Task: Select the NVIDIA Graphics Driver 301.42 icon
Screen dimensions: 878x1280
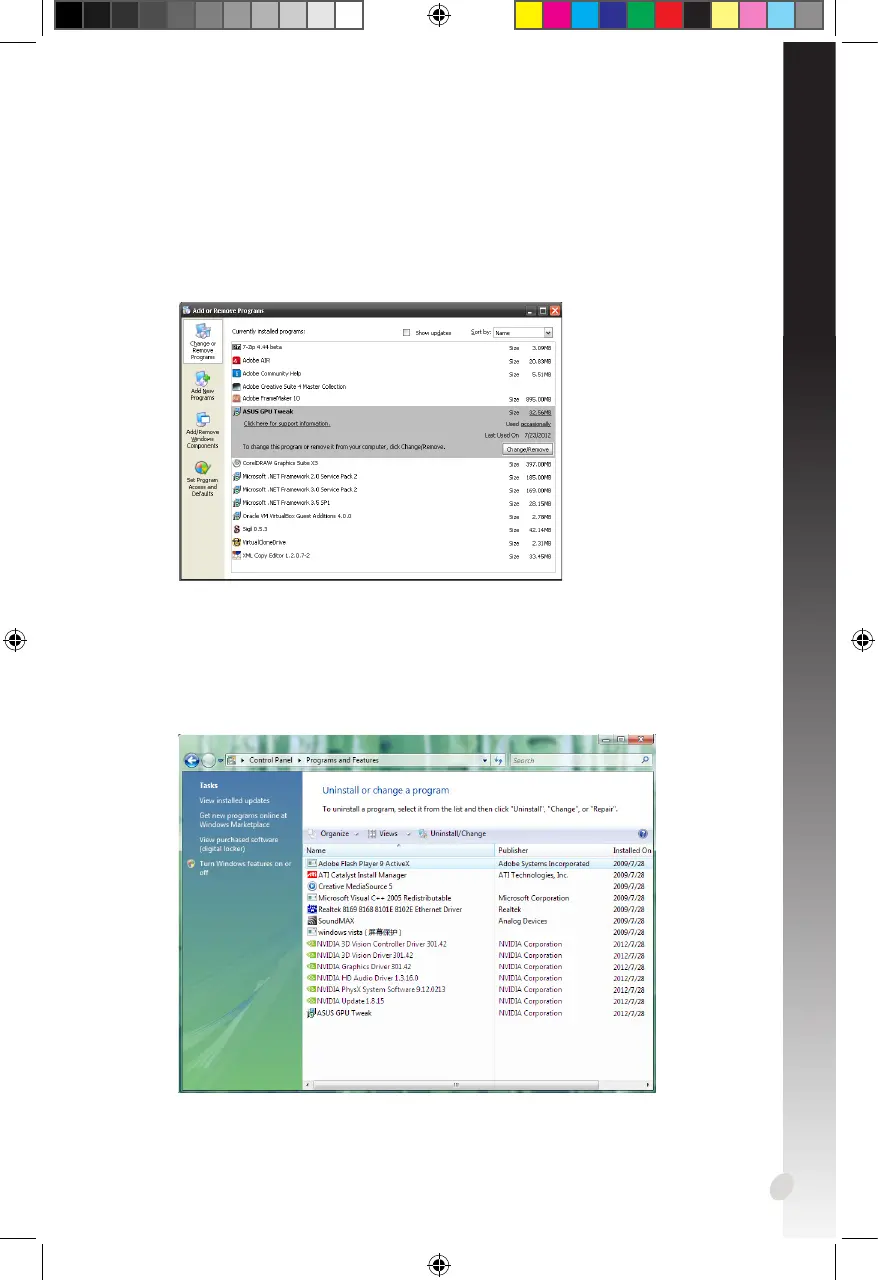Action: coord(312,967)
